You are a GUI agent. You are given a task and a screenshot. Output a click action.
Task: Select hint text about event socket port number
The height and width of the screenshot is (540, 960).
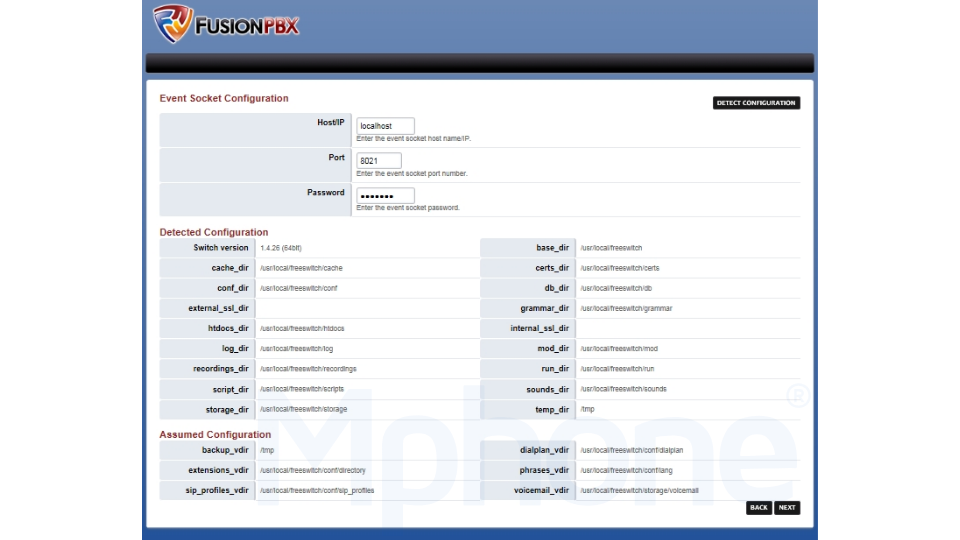(412, 174)
